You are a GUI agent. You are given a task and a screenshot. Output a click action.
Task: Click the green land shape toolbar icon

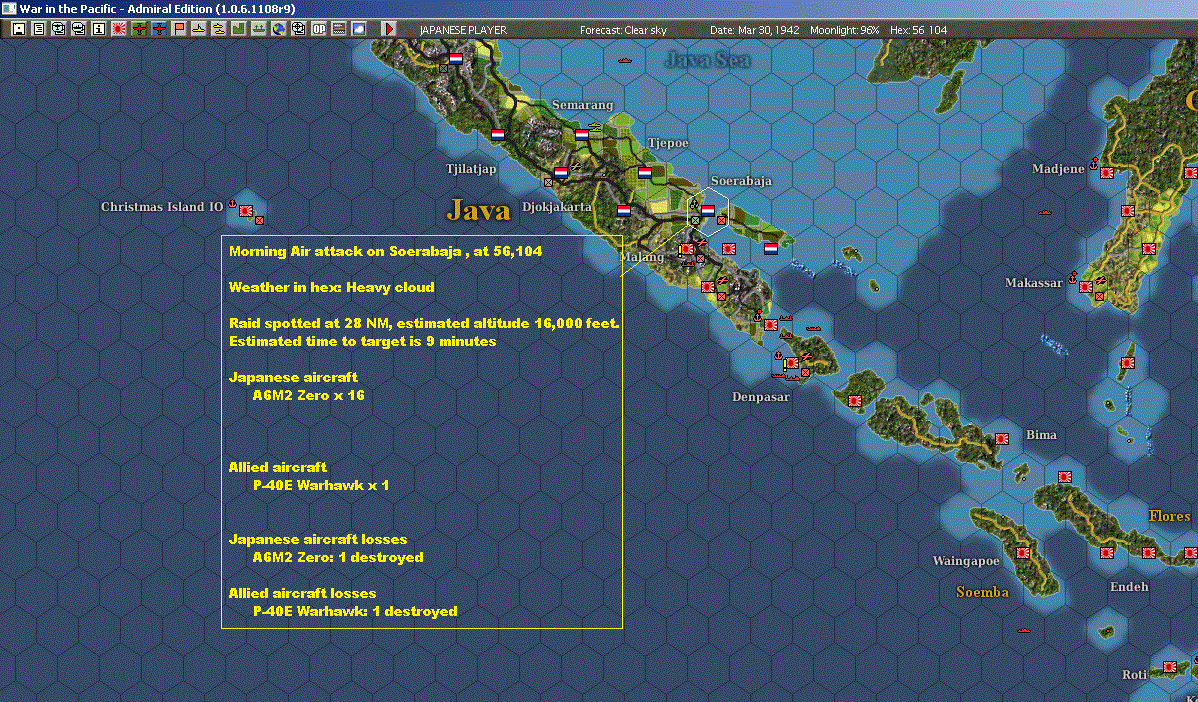[238, 29]
